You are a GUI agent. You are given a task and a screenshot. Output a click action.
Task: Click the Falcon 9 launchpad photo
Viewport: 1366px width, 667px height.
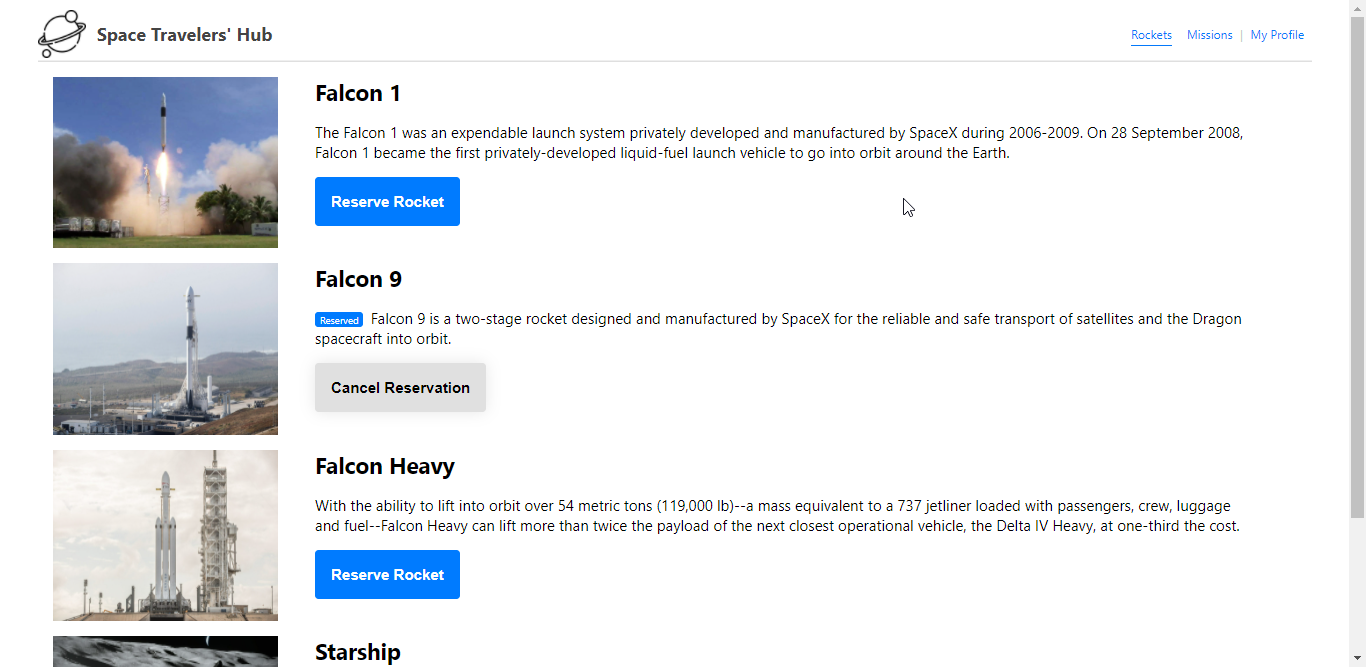pyautogui.click(x=165, y=349)
